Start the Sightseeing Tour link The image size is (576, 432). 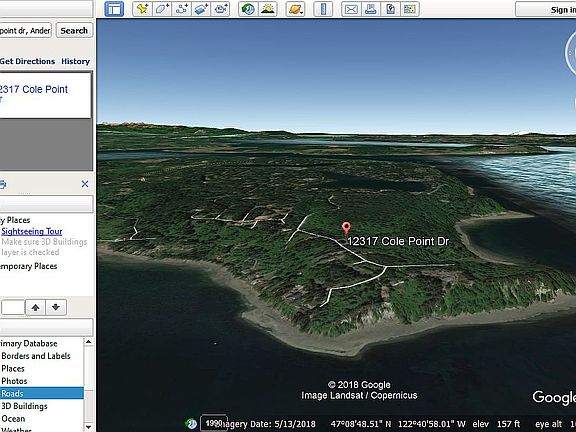(x=32, y=231)
